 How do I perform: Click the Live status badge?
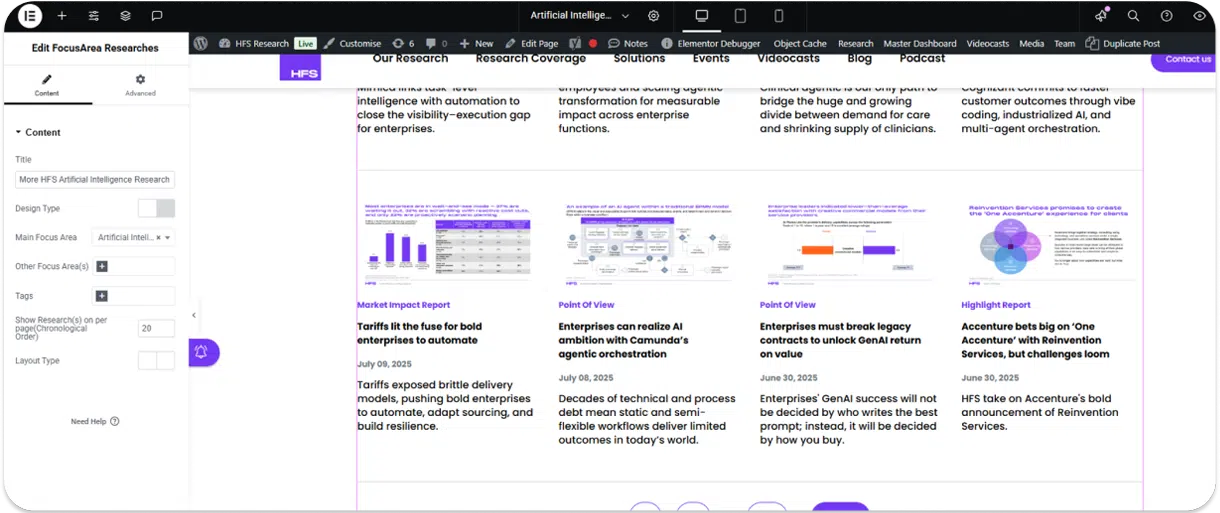tap(305, 43)
